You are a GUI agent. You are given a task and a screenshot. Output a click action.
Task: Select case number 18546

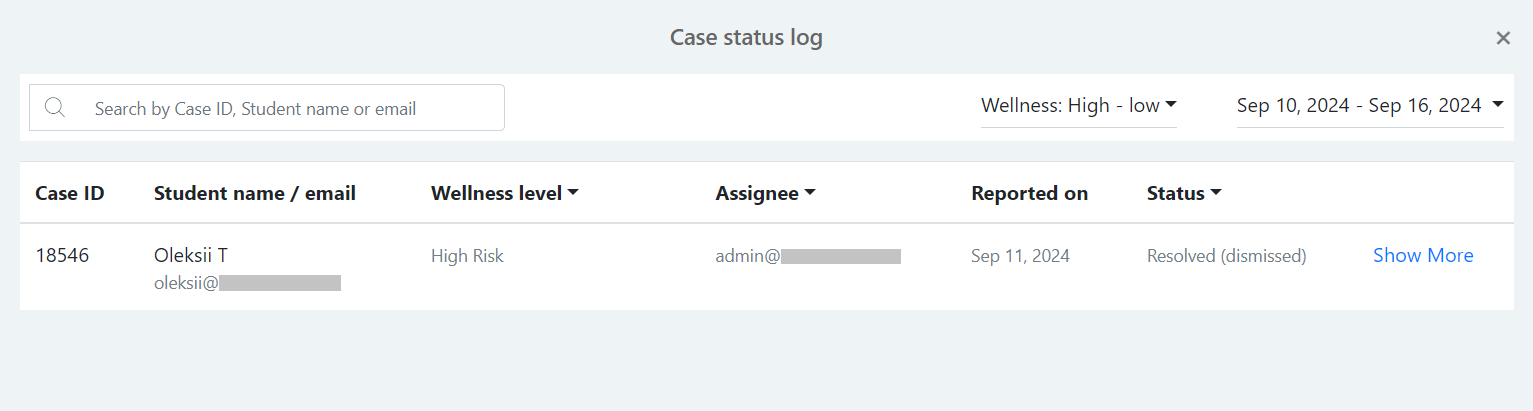pyautogui.click(x=62, y=256)
